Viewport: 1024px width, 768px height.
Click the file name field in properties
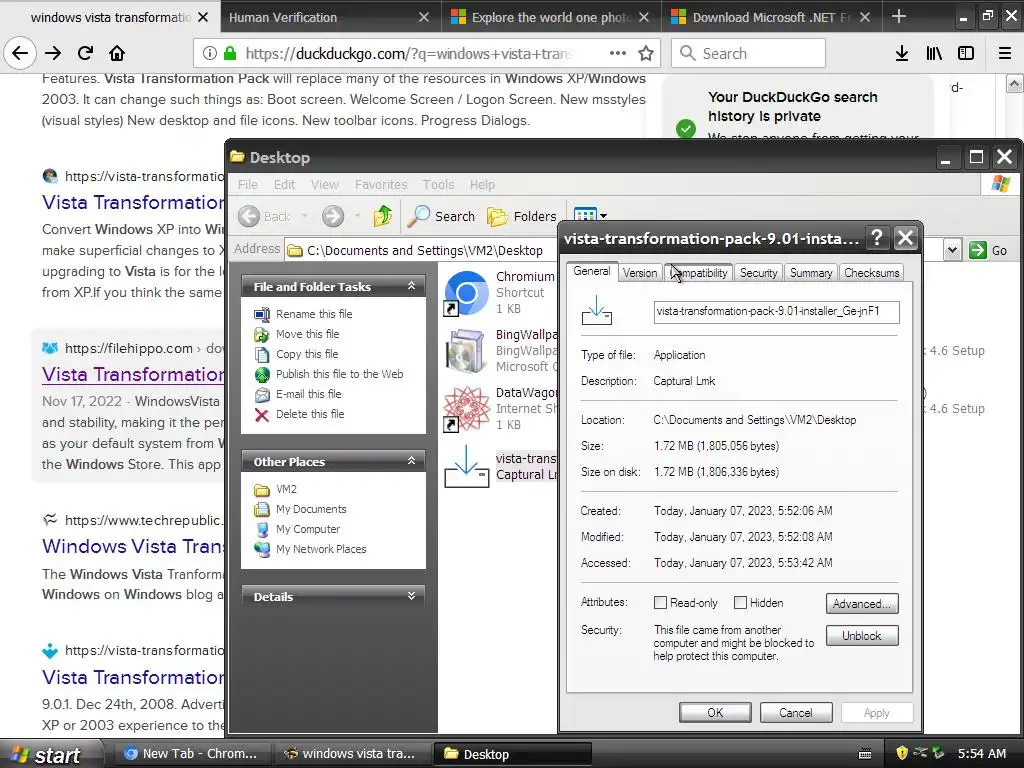(776, 312)
